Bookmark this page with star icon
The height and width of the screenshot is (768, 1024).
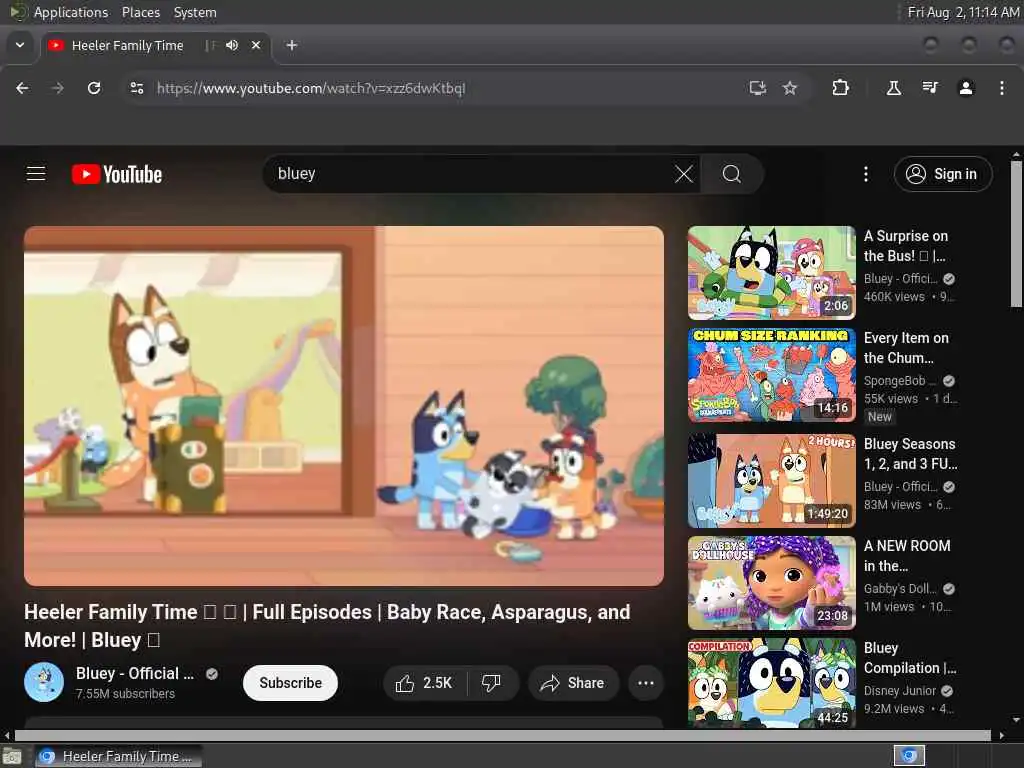[x=790, y=88]
